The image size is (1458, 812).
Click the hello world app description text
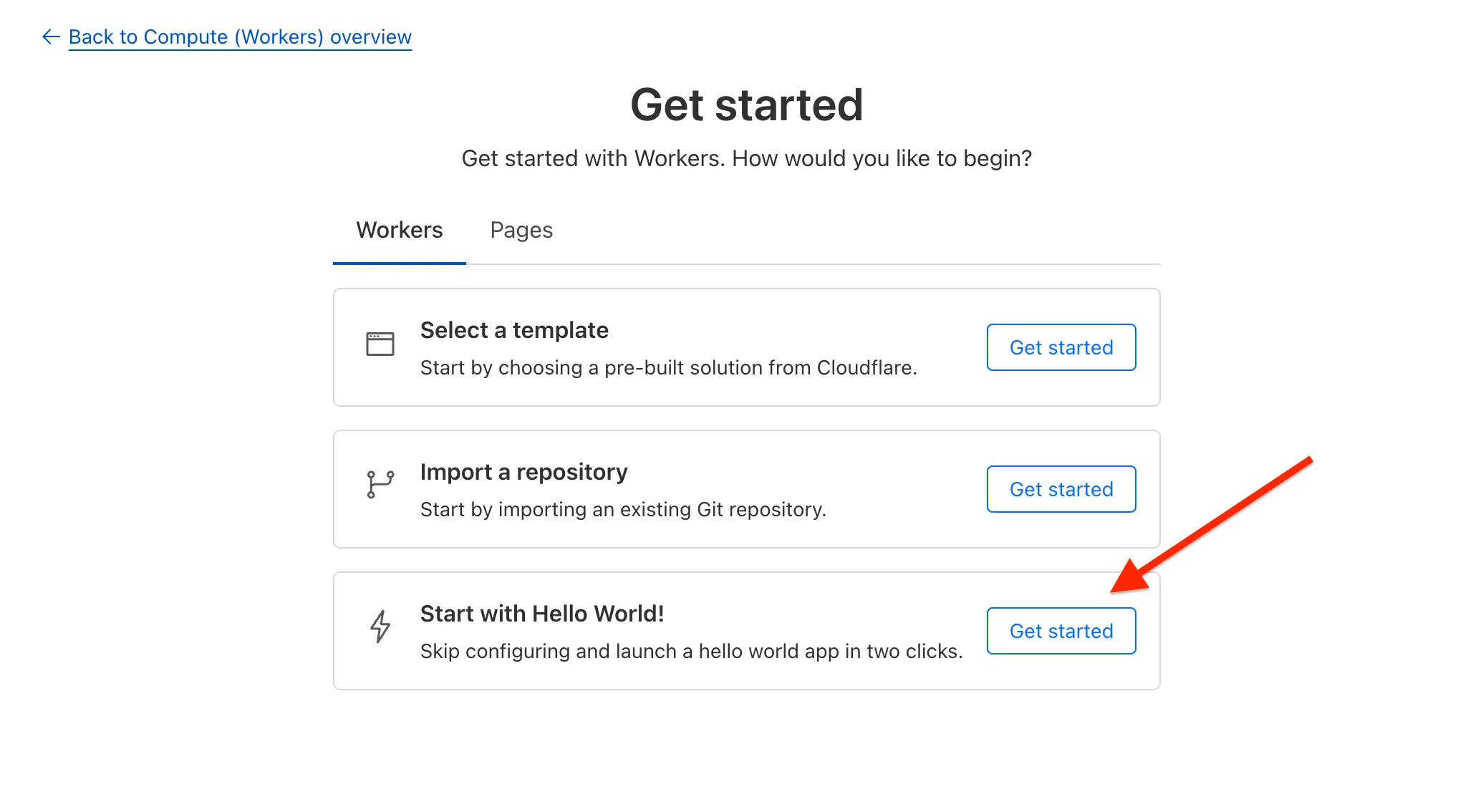point(691,651)
